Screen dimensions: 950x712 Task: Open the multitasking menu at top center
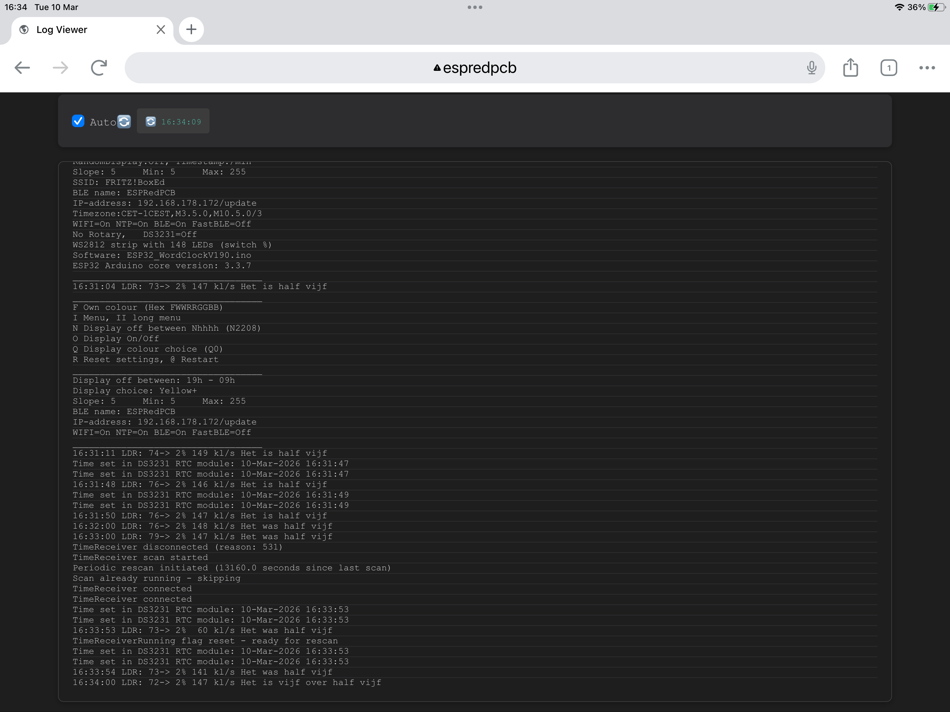pos(475,8)
